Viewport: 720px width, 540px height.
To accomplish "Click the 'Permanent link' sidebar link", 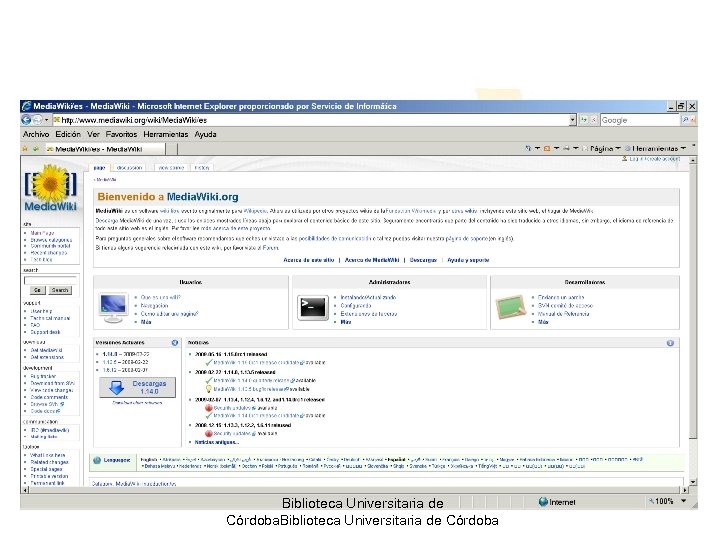I will coord(47,483).
